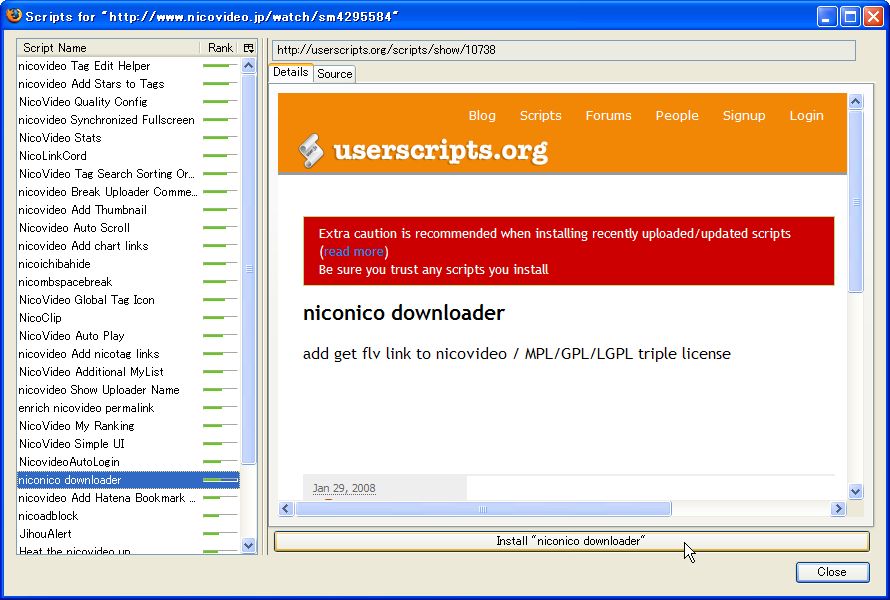
Task: Select 'NicoVideo Stats' script
Action: click(x=128, y=138)
